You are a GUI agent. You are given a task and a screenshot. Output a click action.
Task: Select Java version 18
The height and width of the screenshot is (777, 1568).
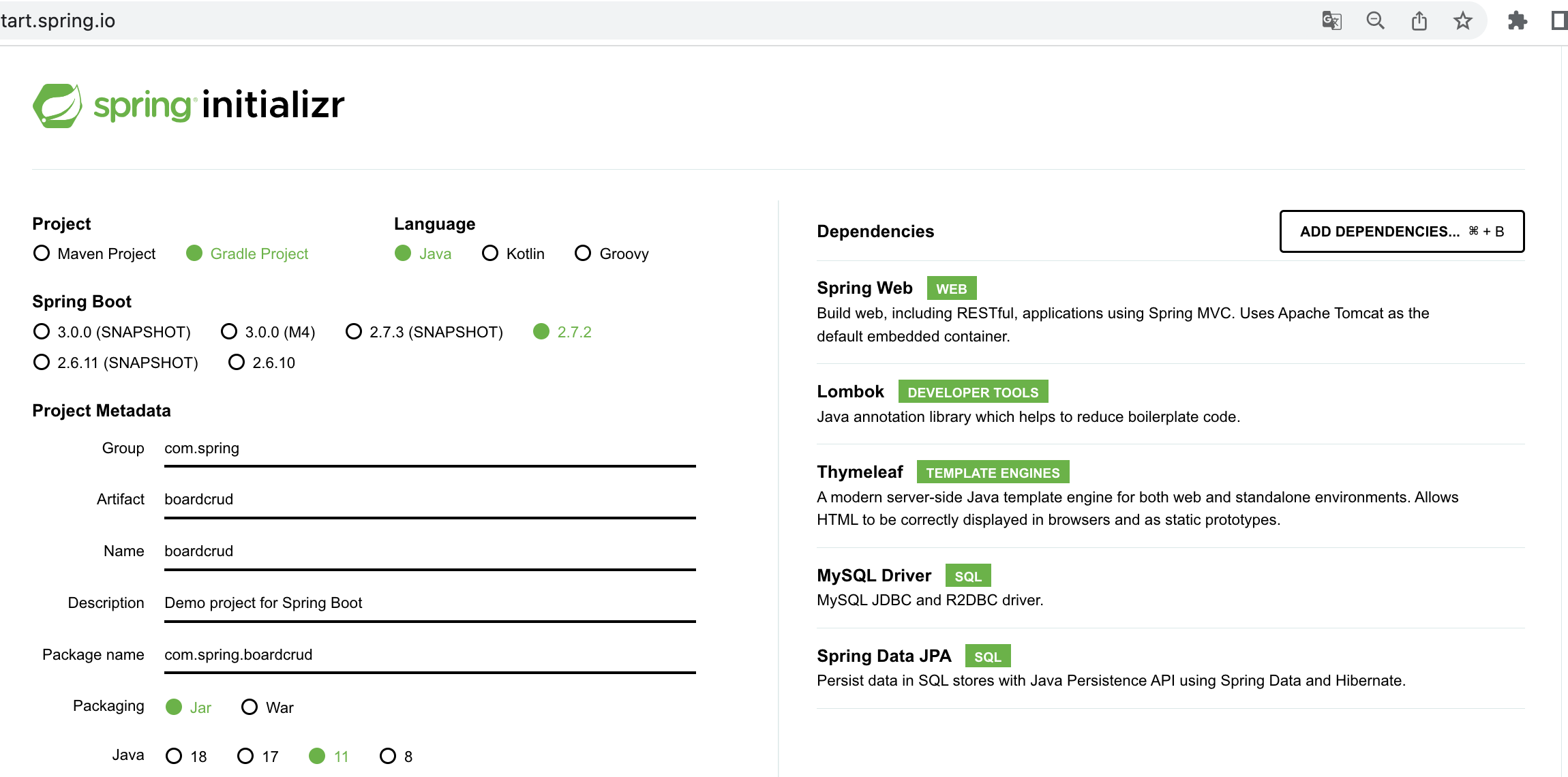(x=186, y=757)
